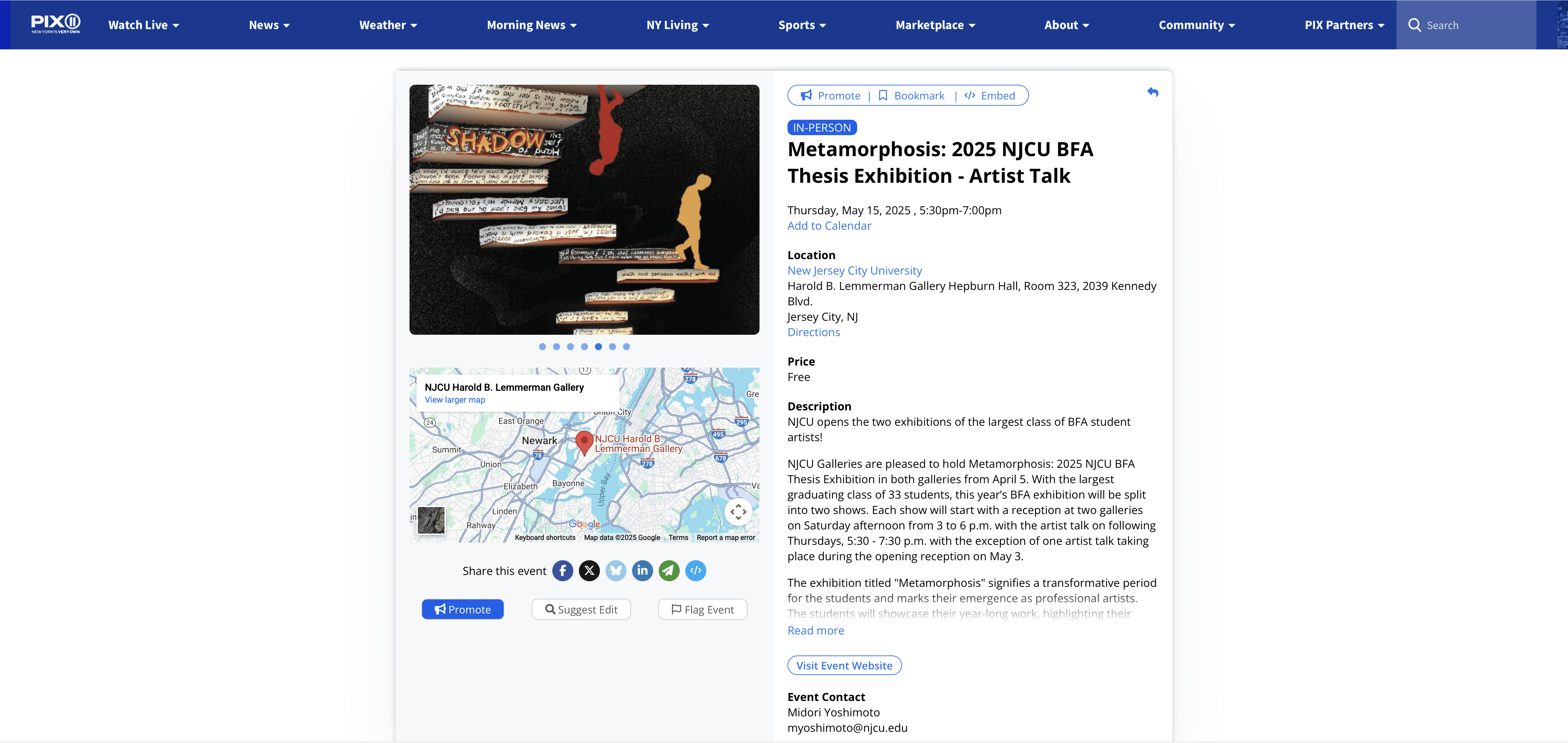Image resolution: width=1568 pixels, height=743 pixels.
Task: Click Visit Event Website button
Action: coord(844,666)
